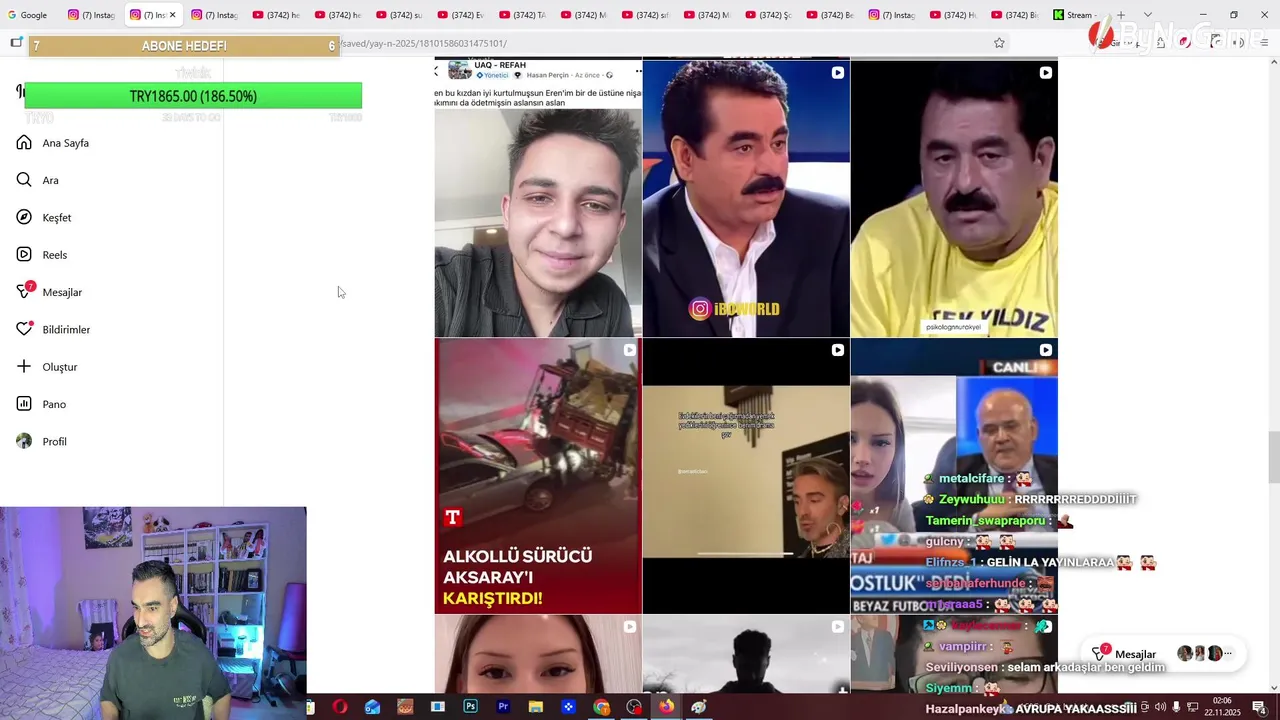Switch to the first Instagram tab
The image size is (1280, 720).
pos(91,15)
